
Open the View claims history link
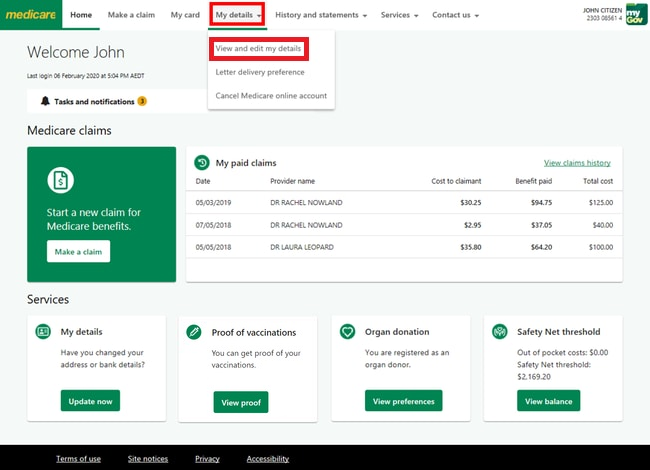[x=576, y=162]
